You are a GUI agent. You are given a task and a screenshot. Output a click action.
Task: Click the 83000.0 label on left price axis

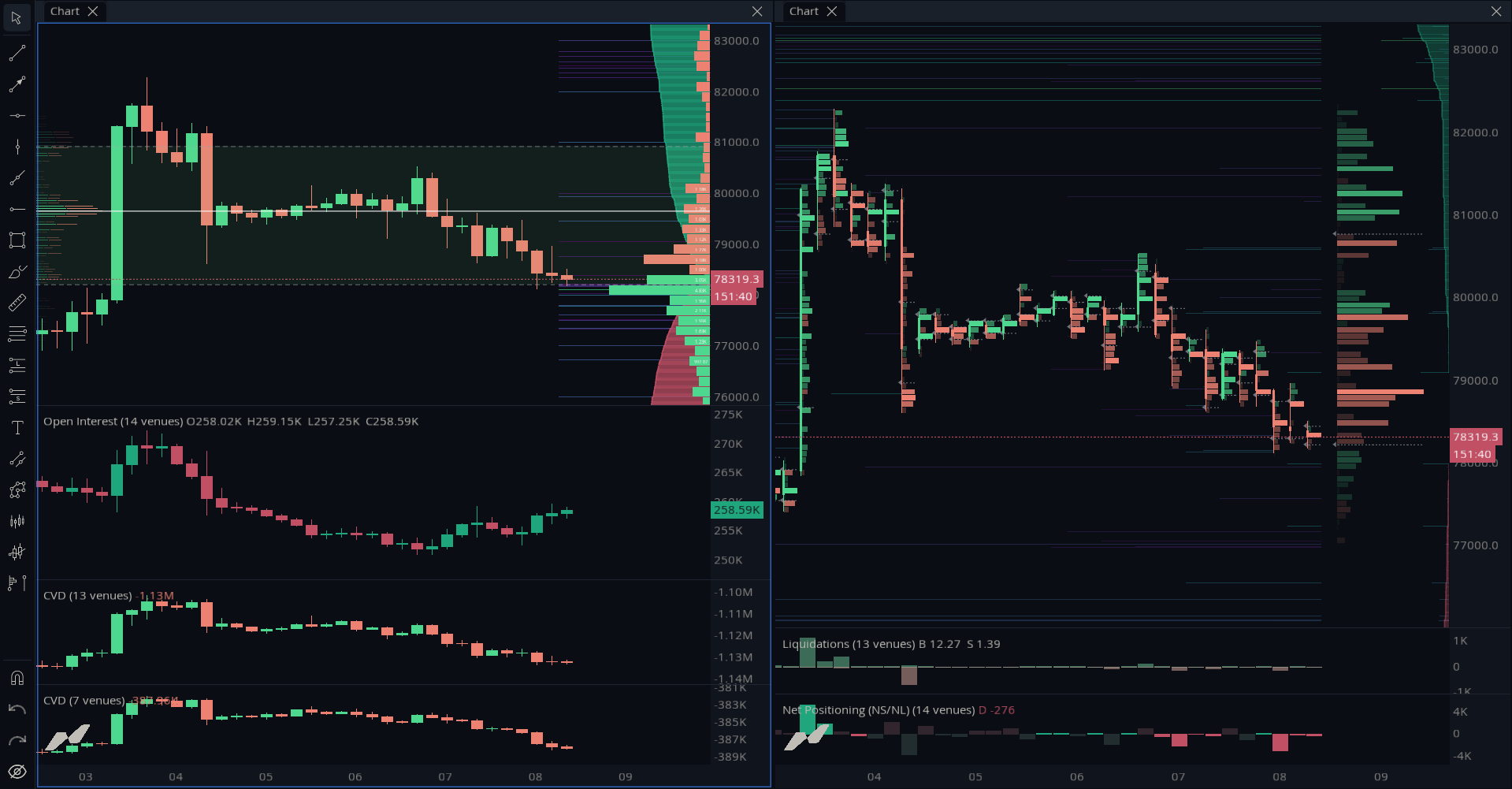[737, 41]
